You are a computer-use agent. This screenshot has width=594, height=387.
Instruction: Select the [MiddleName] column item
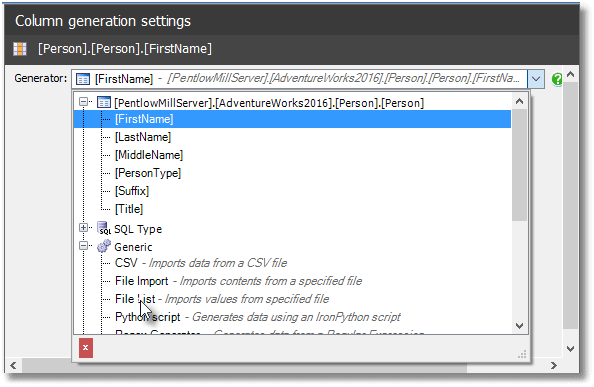pyautogui.click(x=149, y=155)
